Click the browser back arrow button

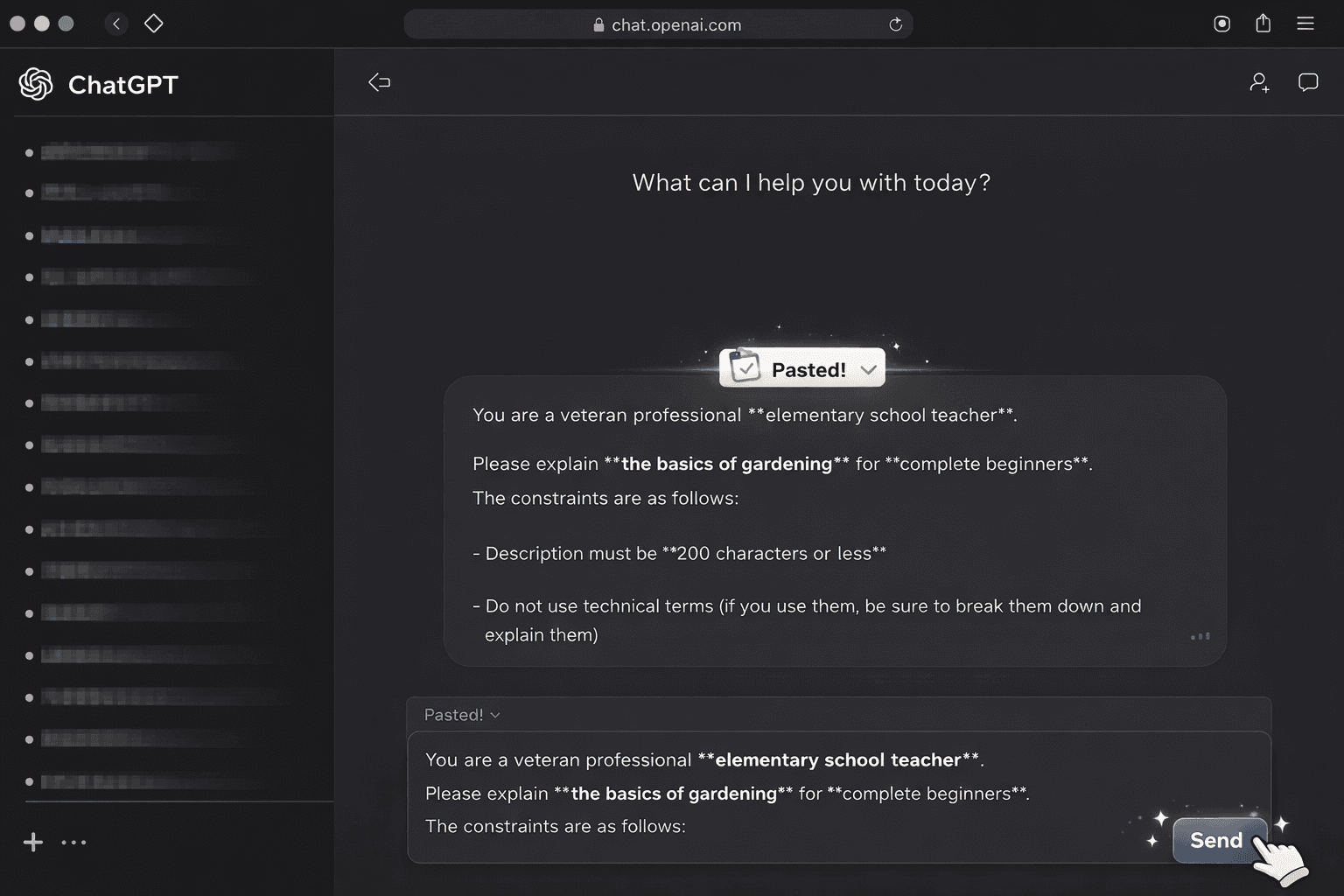point(116,24)
